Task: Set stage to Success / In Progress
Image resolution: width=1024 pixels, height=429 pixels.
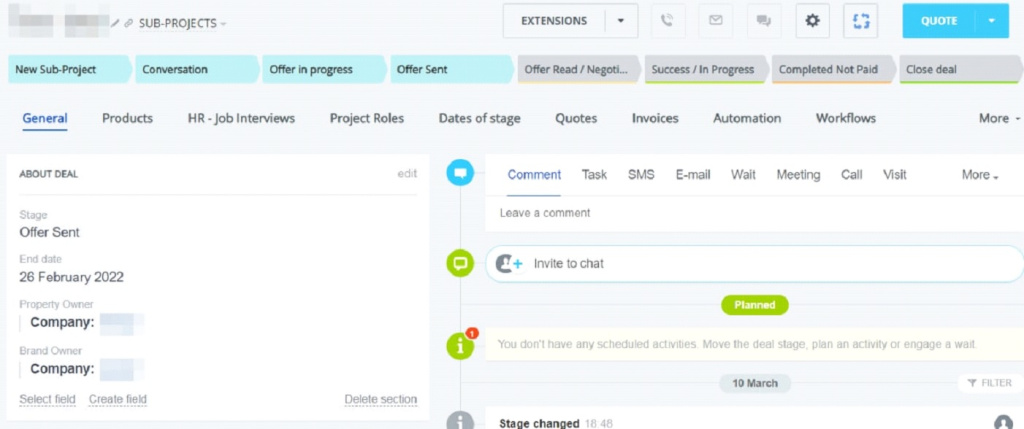Action: click(703, 70)
